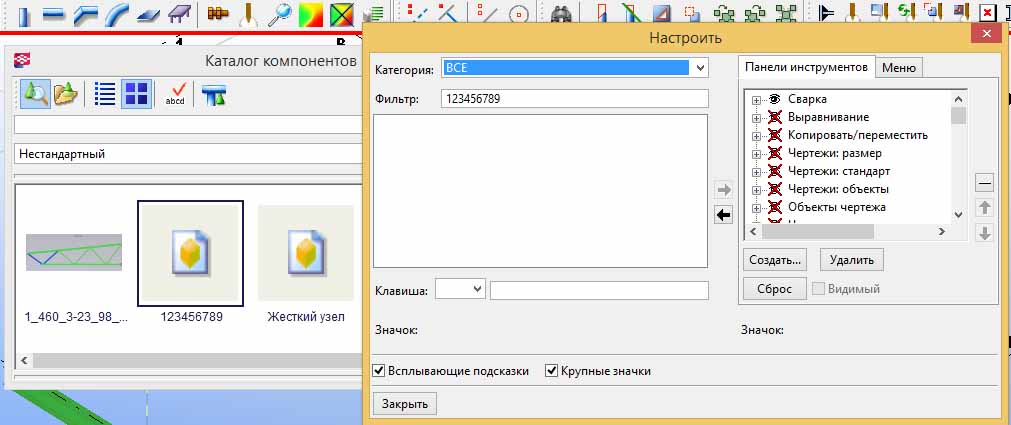
Task: Open the Клавиша modifier dropdown
Action: pos(478,289)
